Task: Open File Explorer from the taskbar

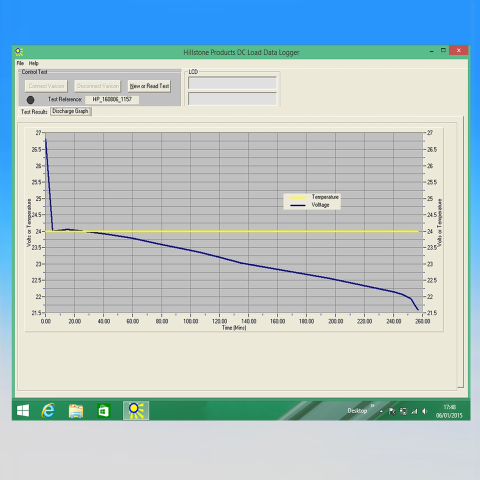Action: click(76, 411)
